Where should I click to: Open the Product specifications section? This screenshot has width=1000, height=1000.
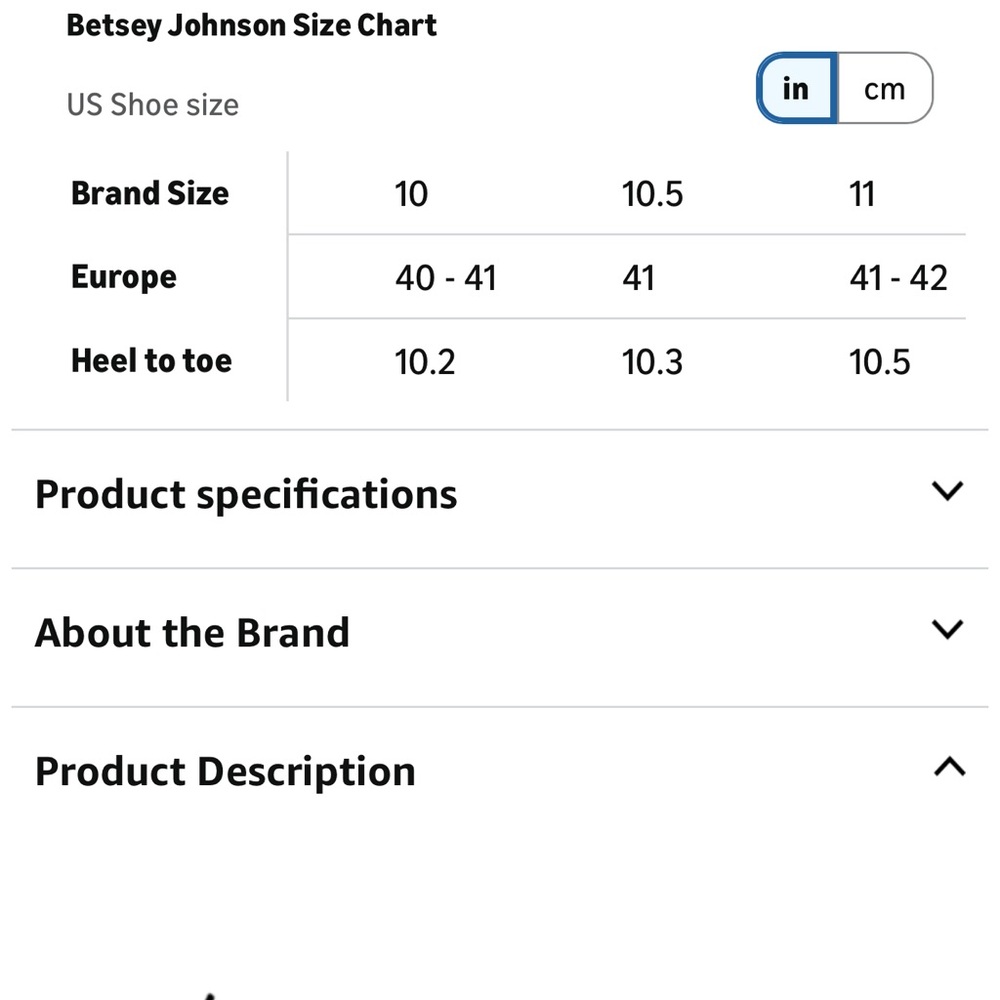pyautogui.click(x=500, y=495)
